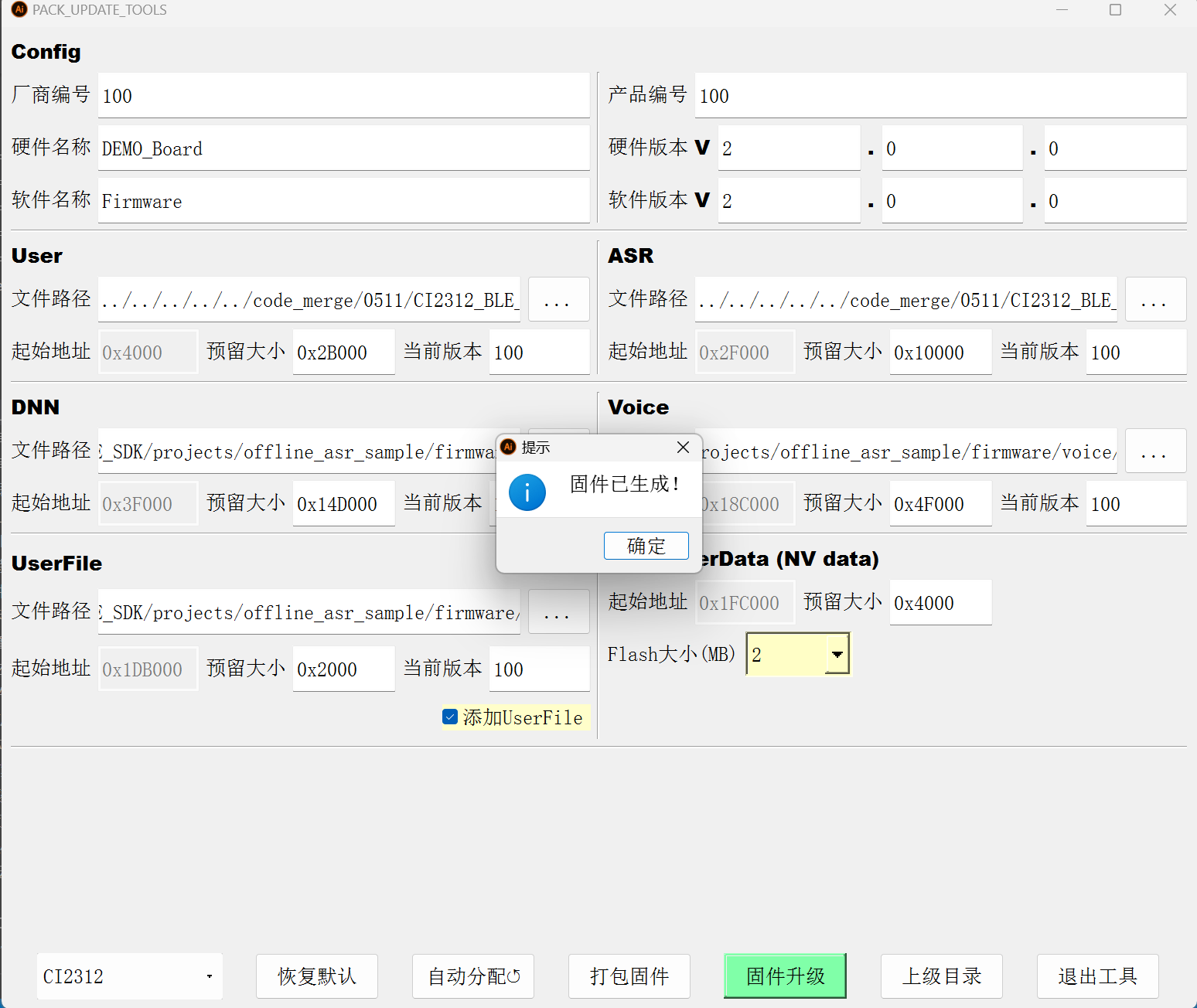This screenshot has width=1197, height=1008.
Task: Open the Flash大小(MB) dropdown
Action: pyautogui.click(x=837, y=654)
